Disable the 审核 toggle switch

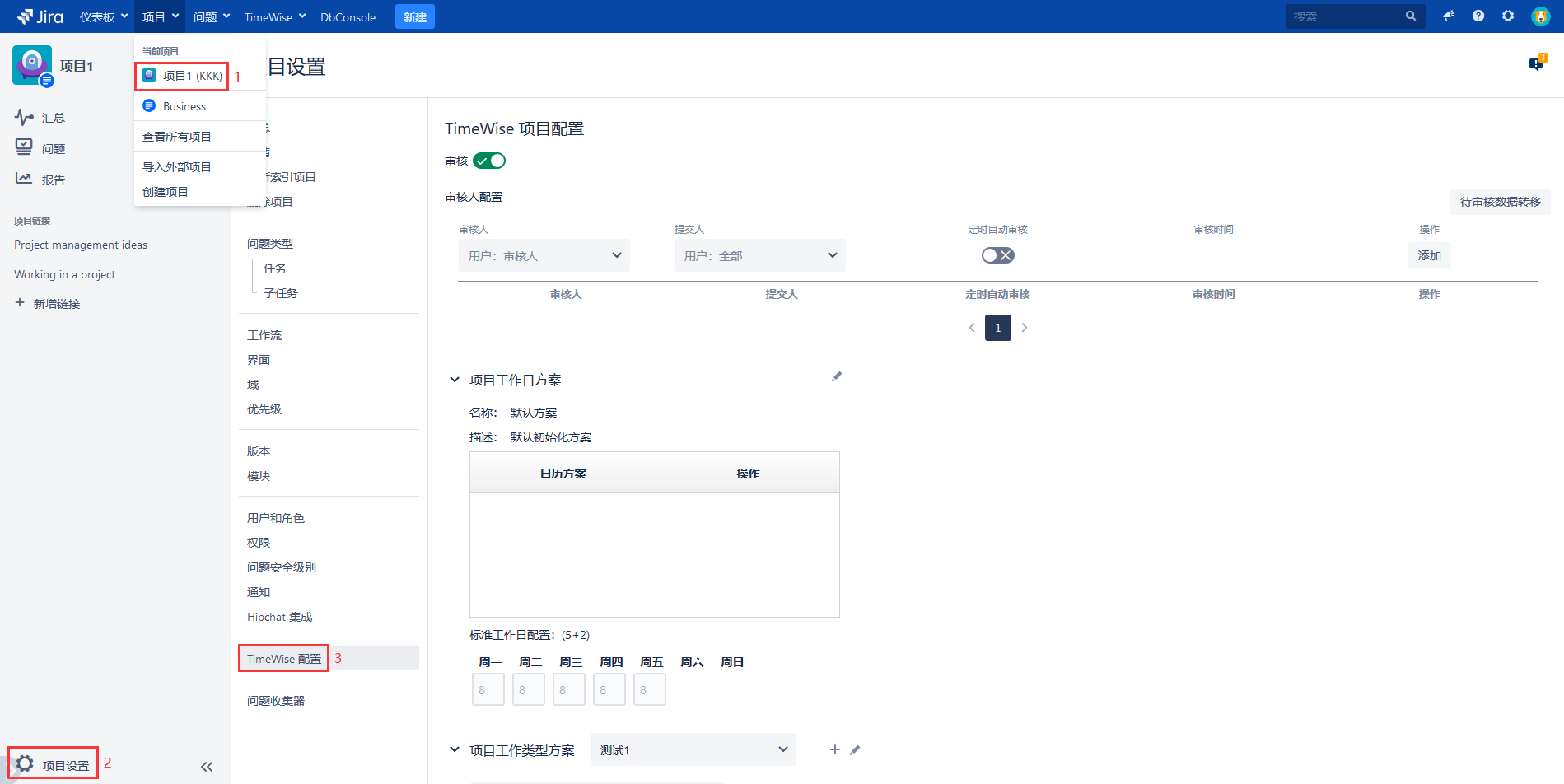point(489,161)
